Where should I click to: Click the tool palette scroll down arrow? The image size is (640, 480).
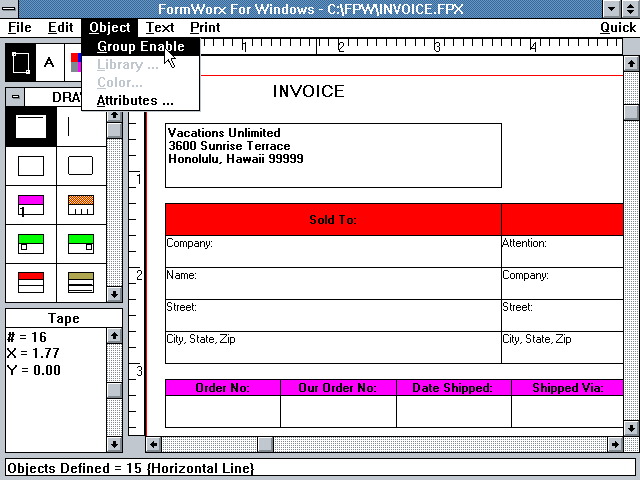click(x=114, y=295)
